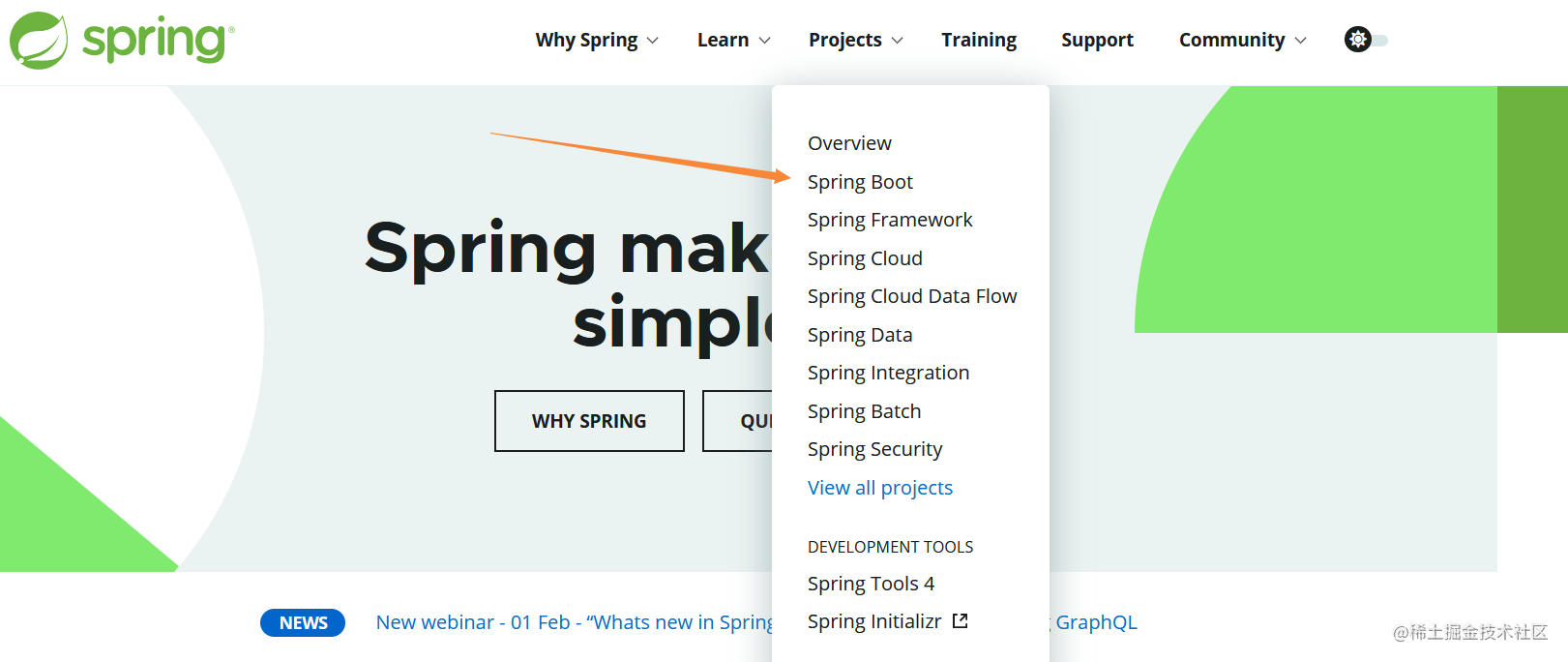The image size is (1568, 662).
Task: Open the New webinar news link
Action: click(574, 622)
